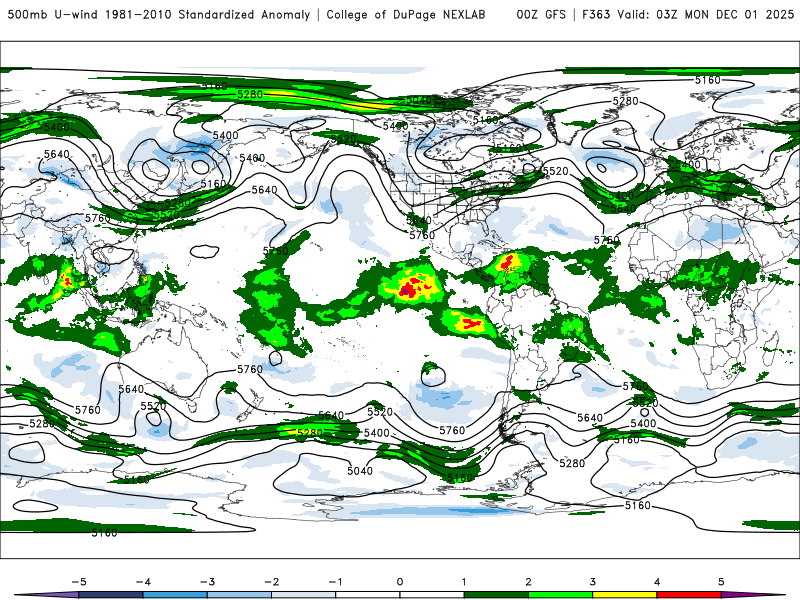Select the light blue -3 to -2 colorbar segment
The width and height of the screenshot is (800, 600).
239,595
